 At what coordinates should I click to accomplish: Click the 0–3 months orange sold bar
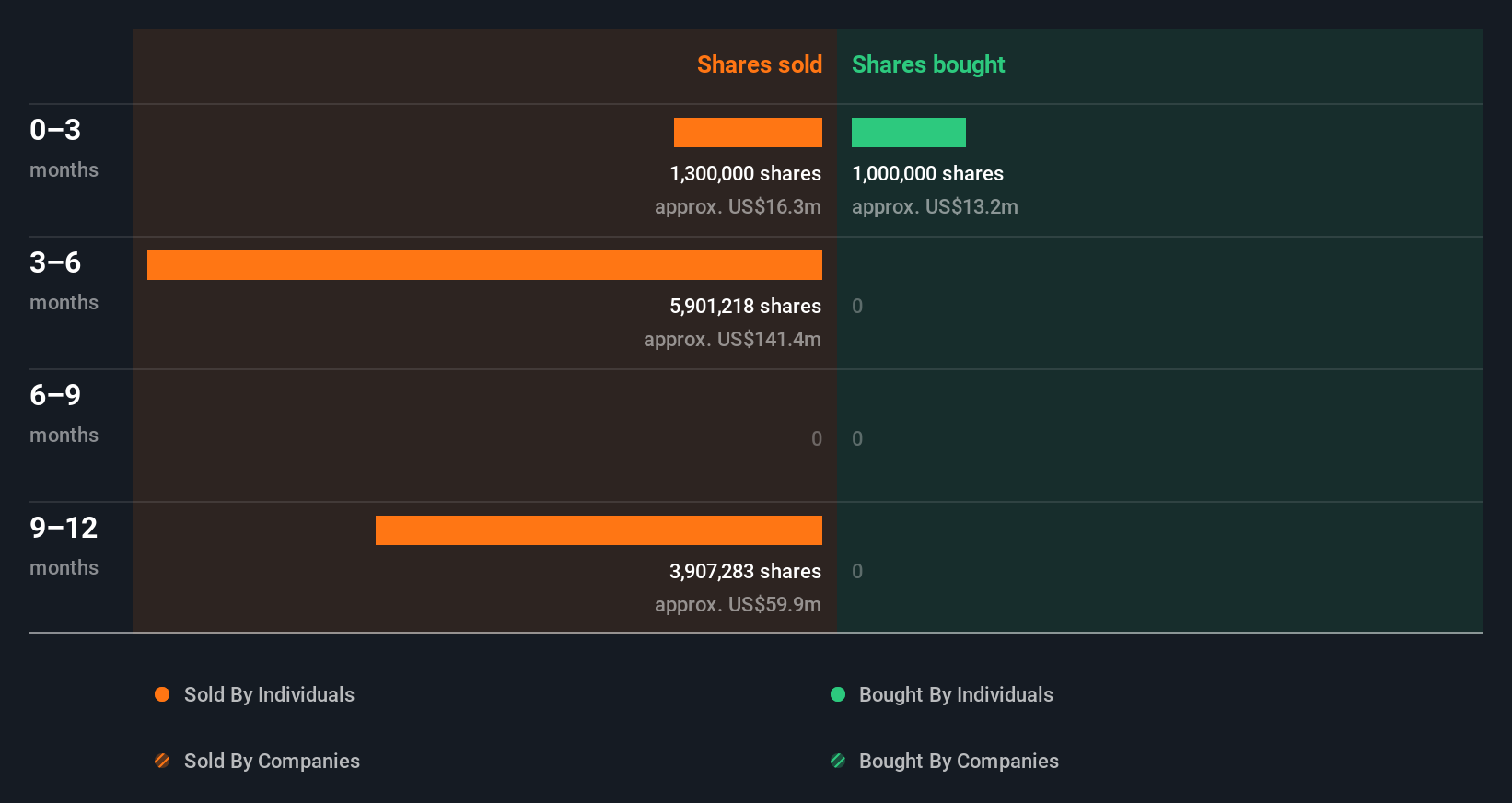coord(748,133)
